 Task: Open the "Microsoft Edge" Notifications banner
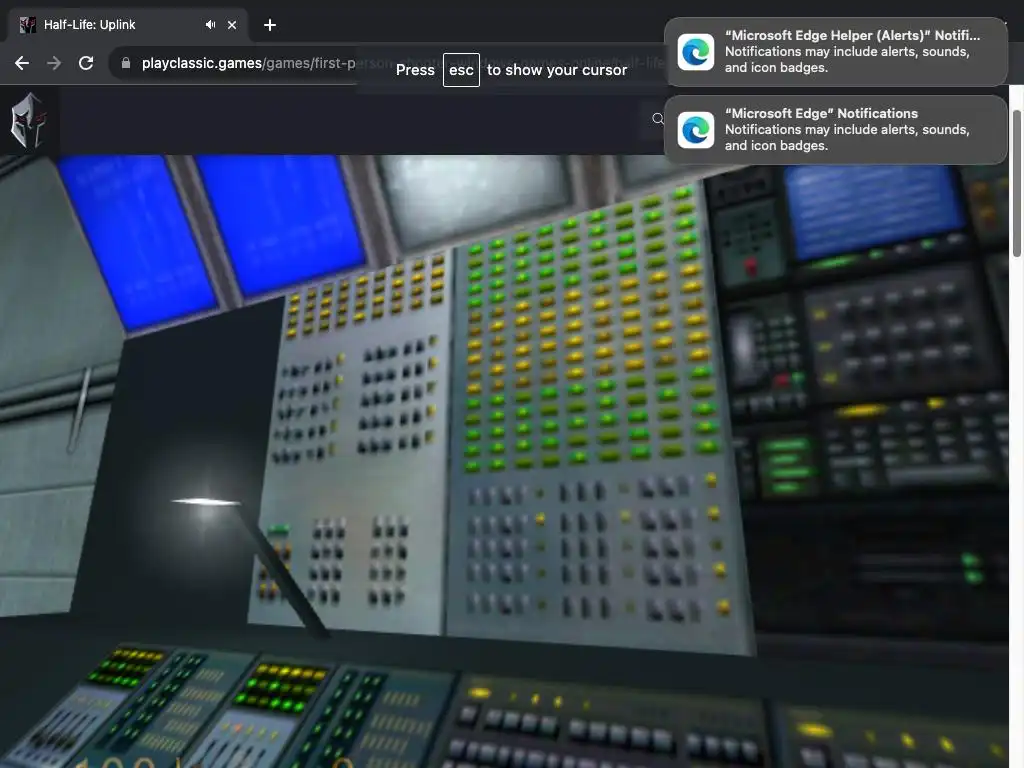pos(836,130)
